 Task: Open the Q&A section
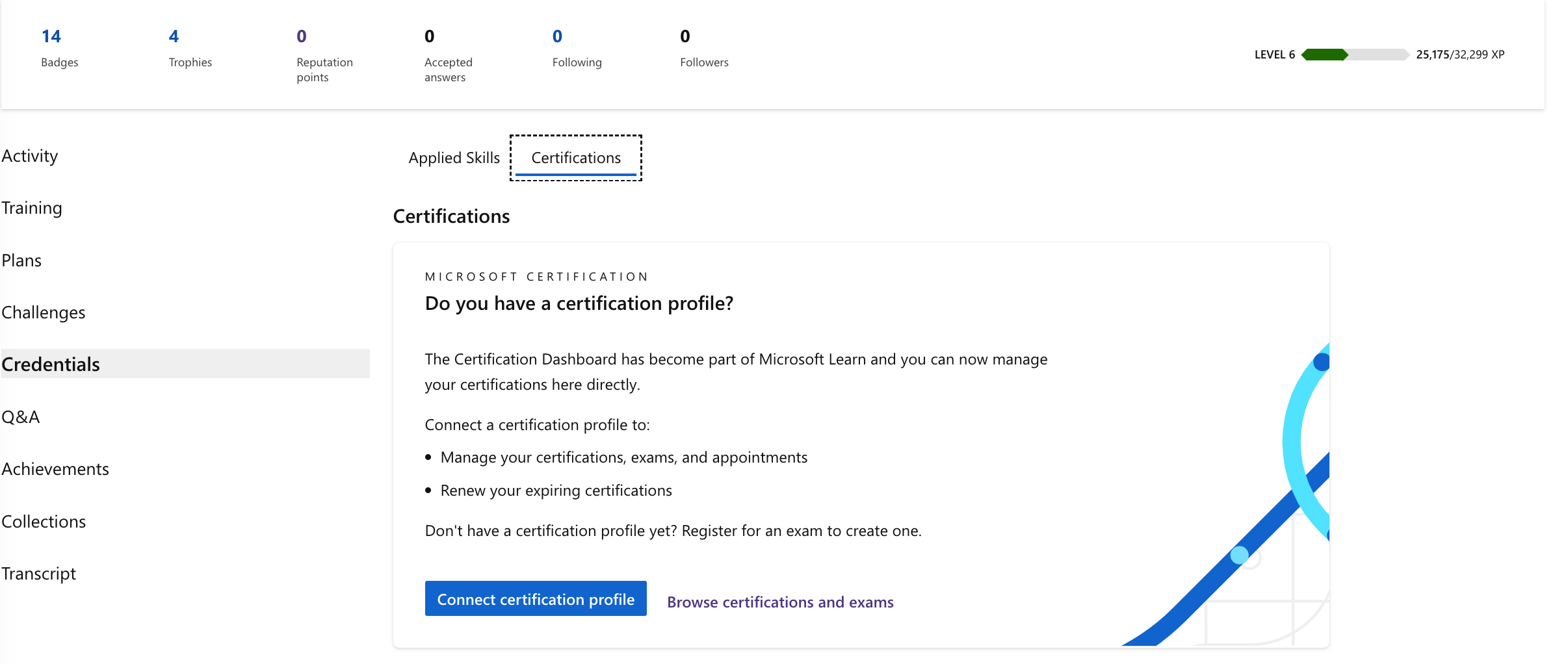pyautogui.click(x=21, y=417)
